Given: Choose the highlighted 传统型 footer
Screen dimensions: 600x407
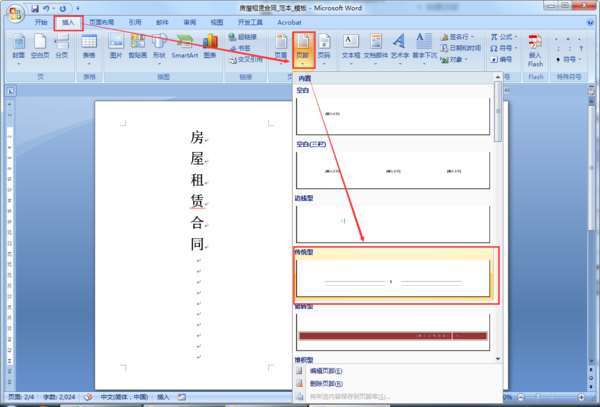Looking at the screenshot, I should (x=396, y=275).
